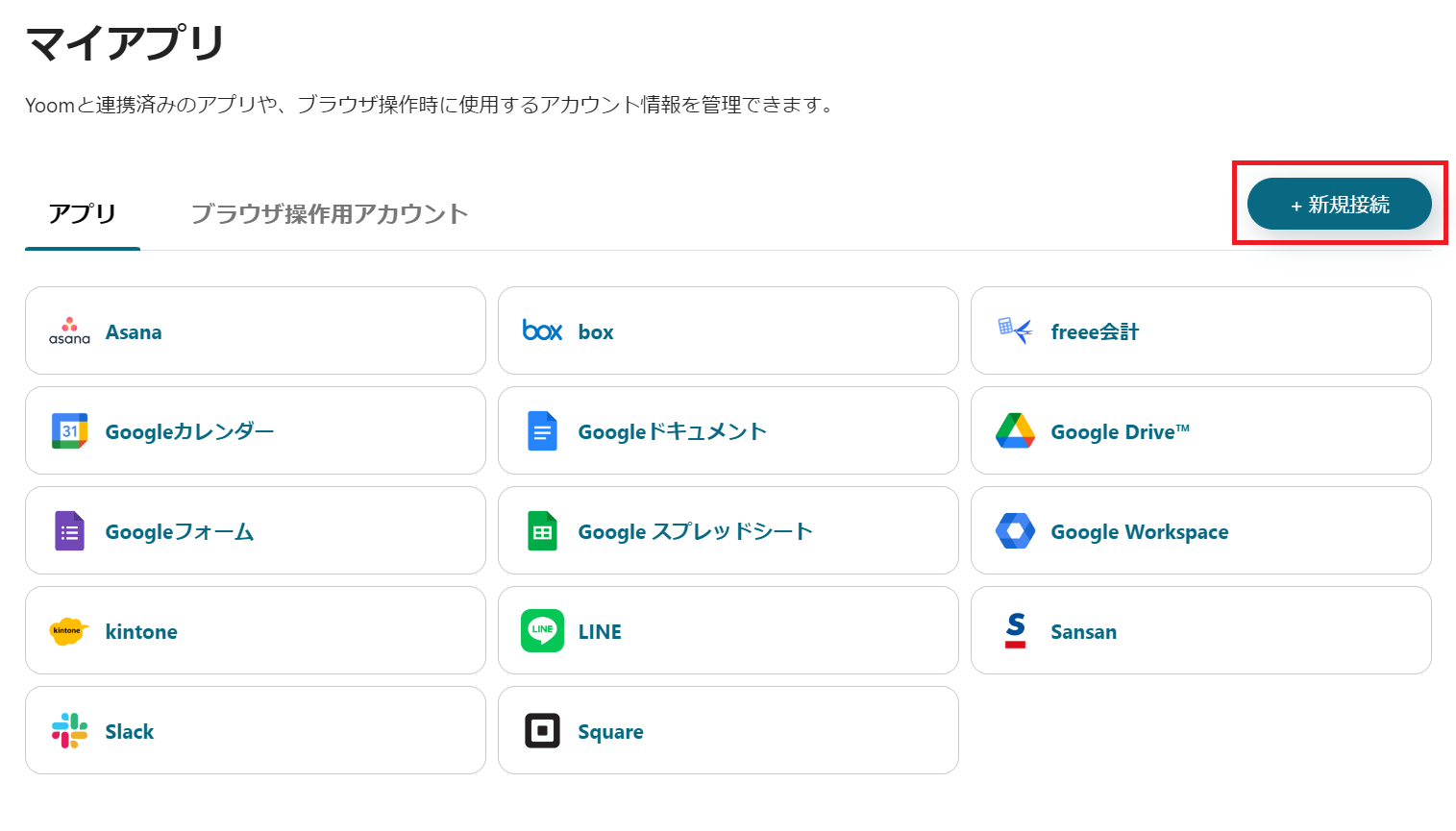Click the freee会計 bird icon
This screenshot has width=1456, height=831.
coord(1015,331)
